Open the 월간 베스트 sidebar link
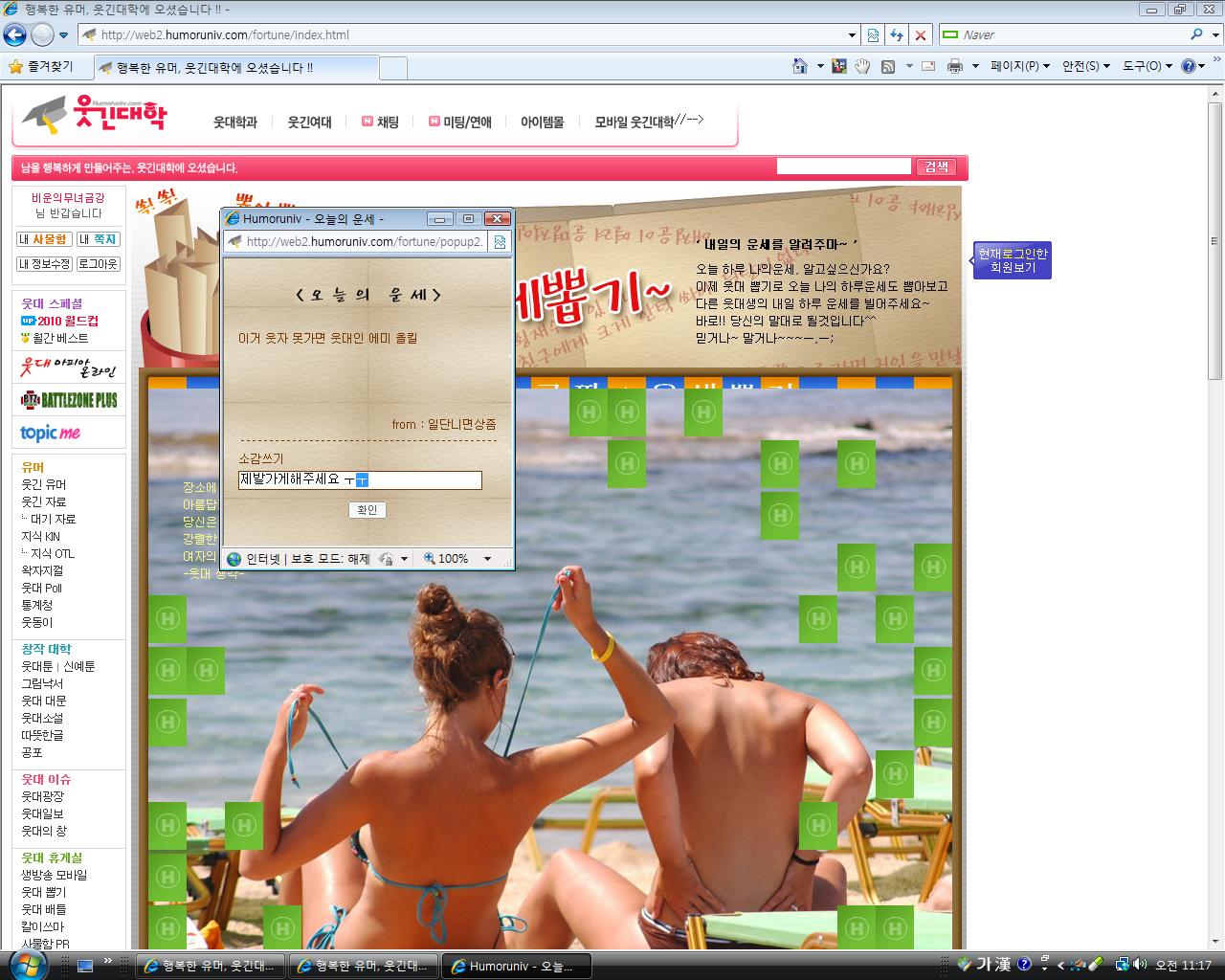Screen dimensions: 1225x980 pos(55,338)
